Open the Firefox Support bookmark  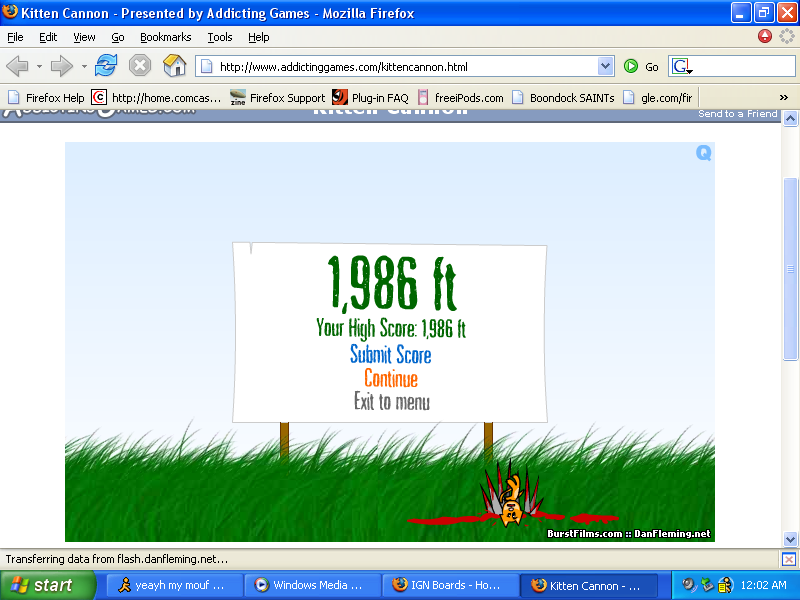pyautogui.click(x=278, y=97)
